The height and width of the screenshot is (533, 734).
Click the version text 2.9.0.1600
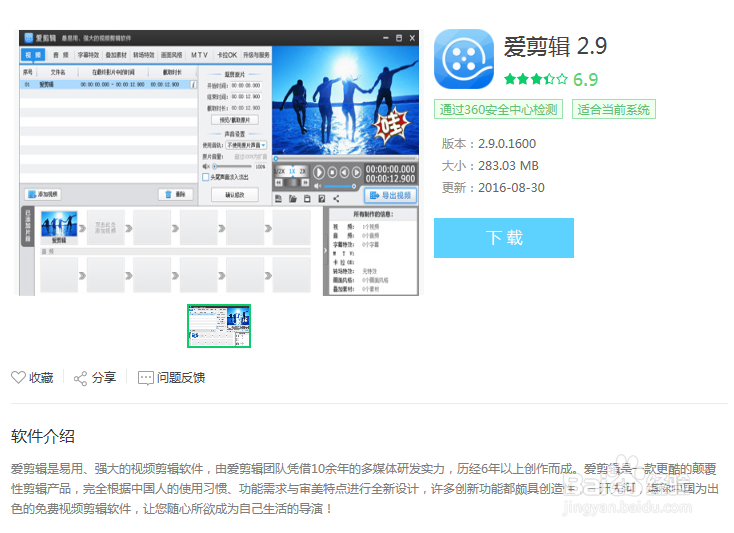pyautogui.click(x=507, y=144)
